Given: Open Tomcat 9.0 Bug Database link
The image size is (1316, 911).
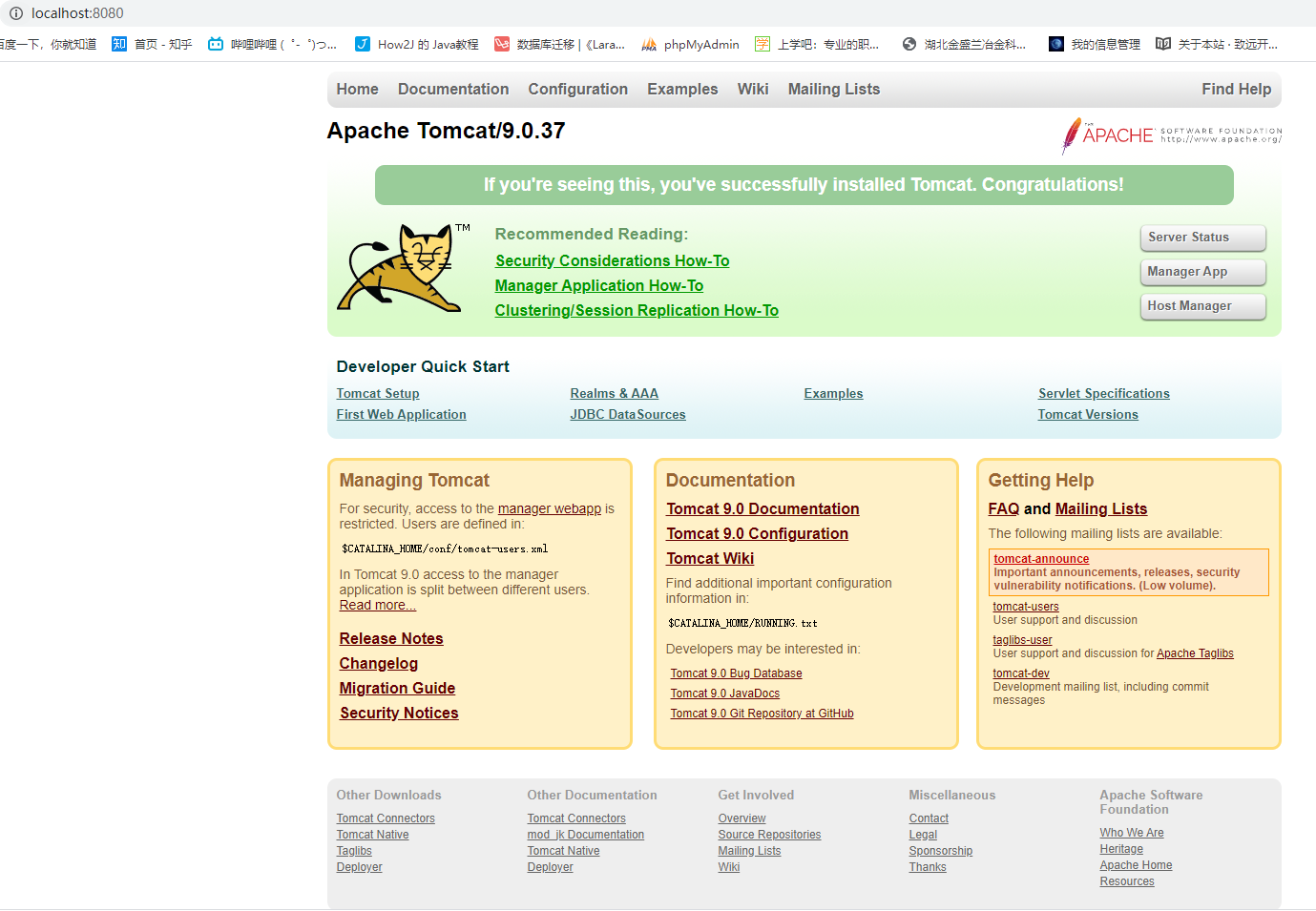Looking at the screenshot, I should 736,673.
